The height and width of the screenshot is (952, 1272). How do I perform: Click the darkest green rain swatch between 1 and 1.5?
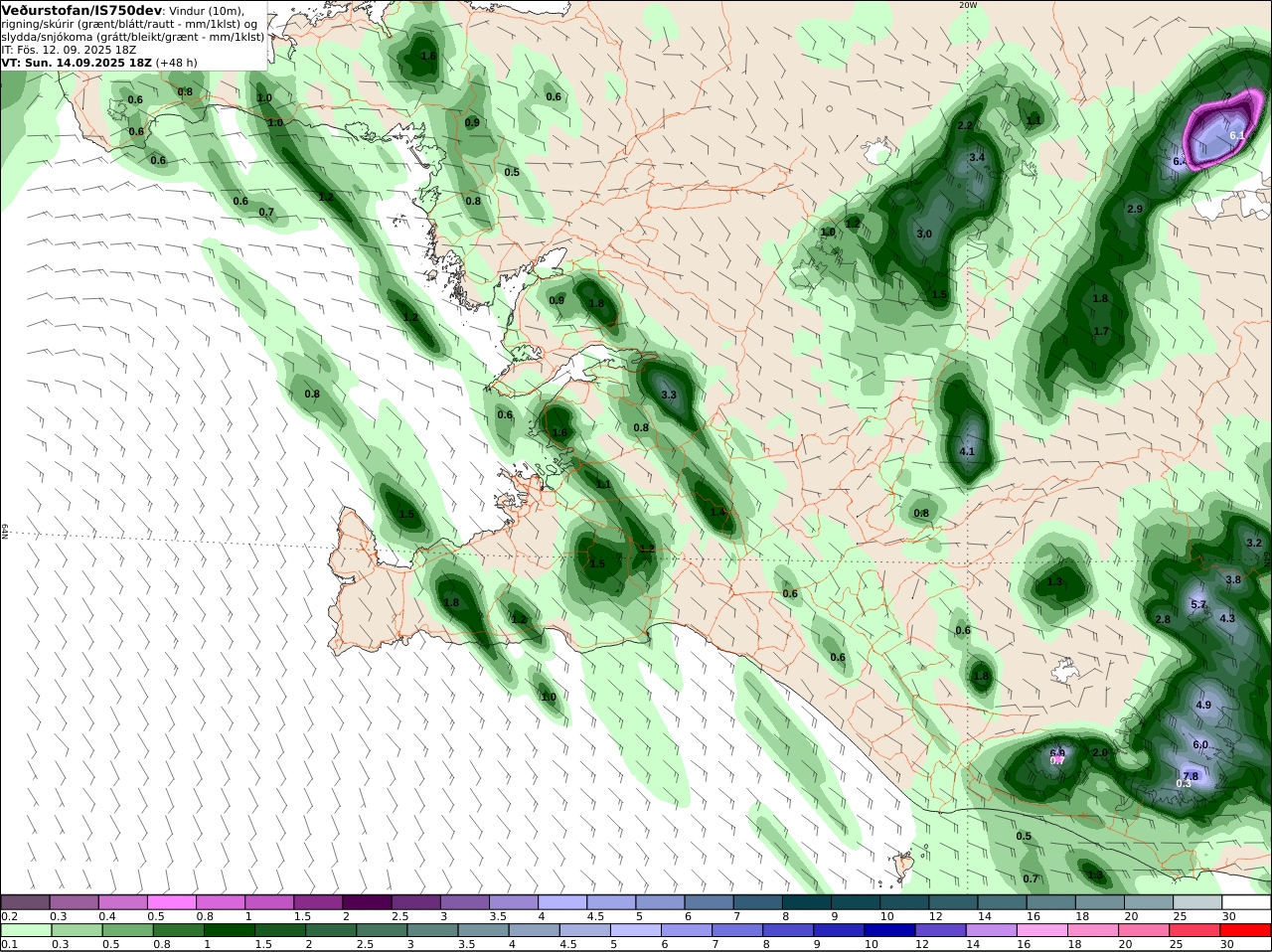228,930
